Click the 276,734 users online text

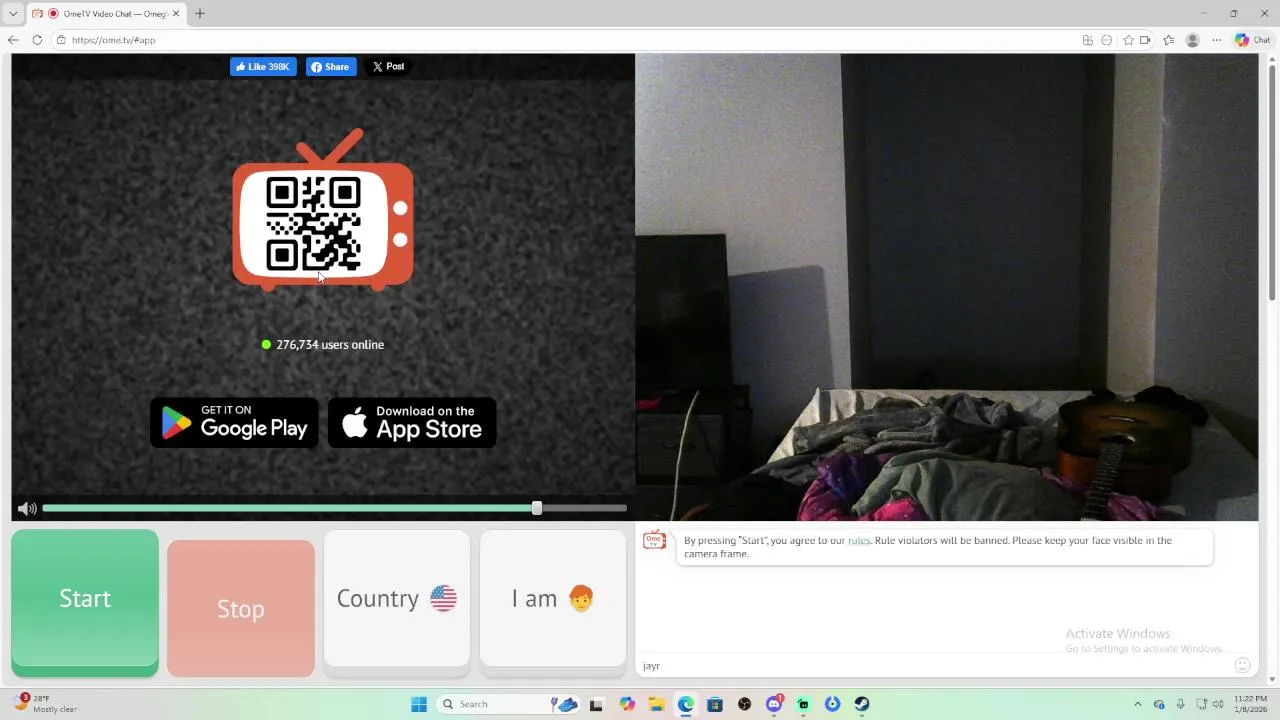pyautogui.click(x=330, y=345)
